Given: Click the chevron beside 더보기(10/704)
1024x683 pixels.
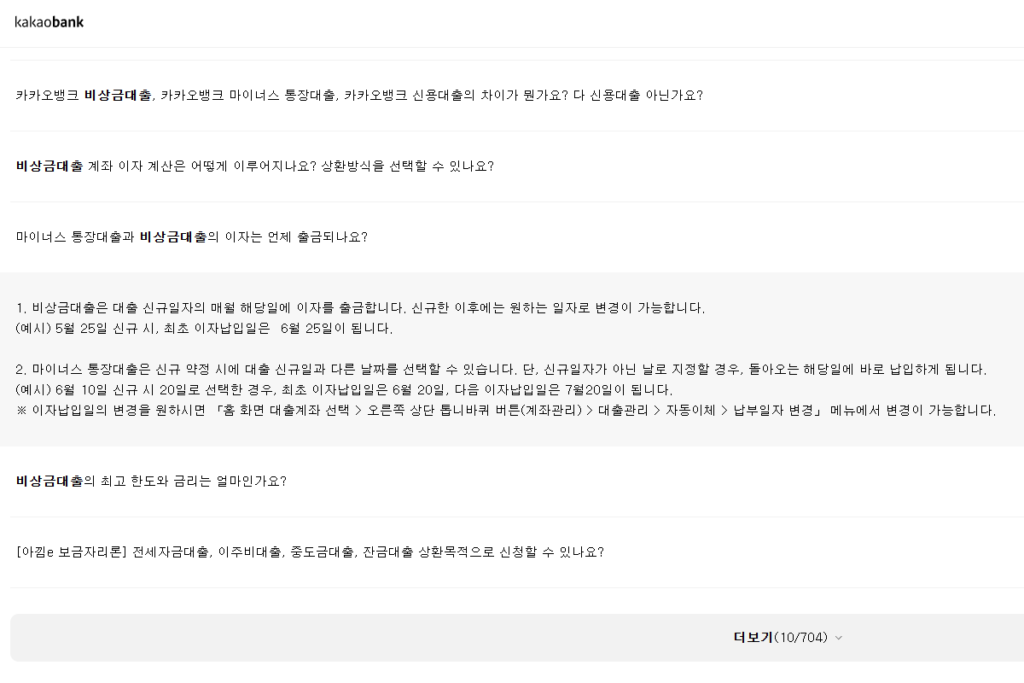Looking at the screenshot, I should [x=839, y=637].
